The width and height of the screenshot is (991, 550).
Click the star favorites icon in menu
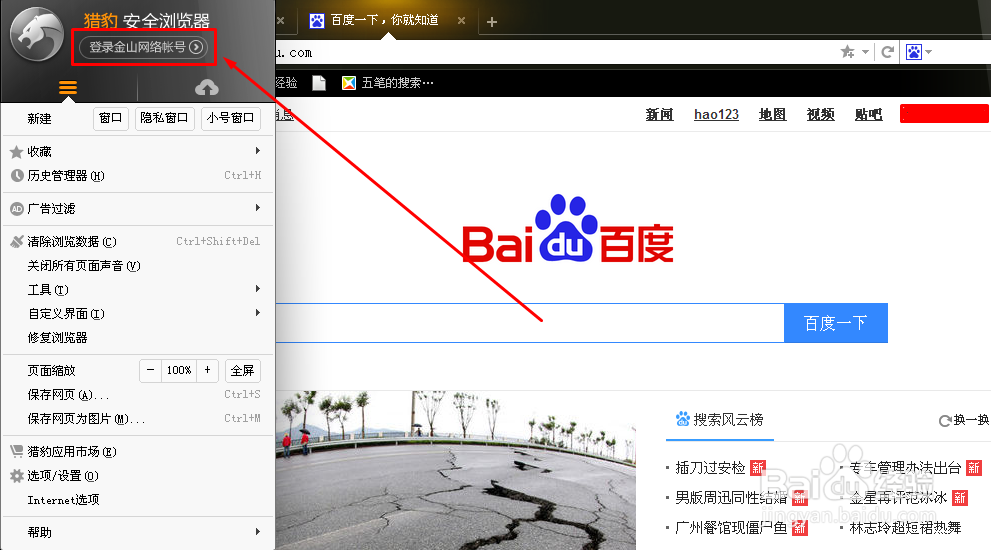point(16,152)
